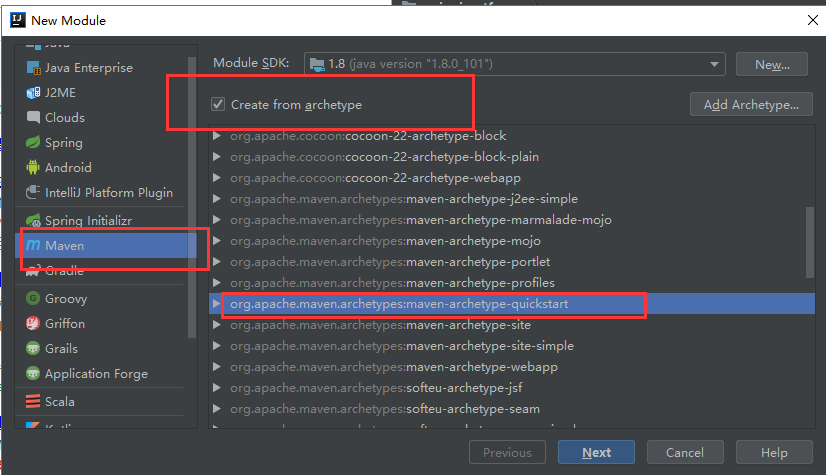Click the Clouds module icon
Screen dimensions: 826x475
[33, 117]
